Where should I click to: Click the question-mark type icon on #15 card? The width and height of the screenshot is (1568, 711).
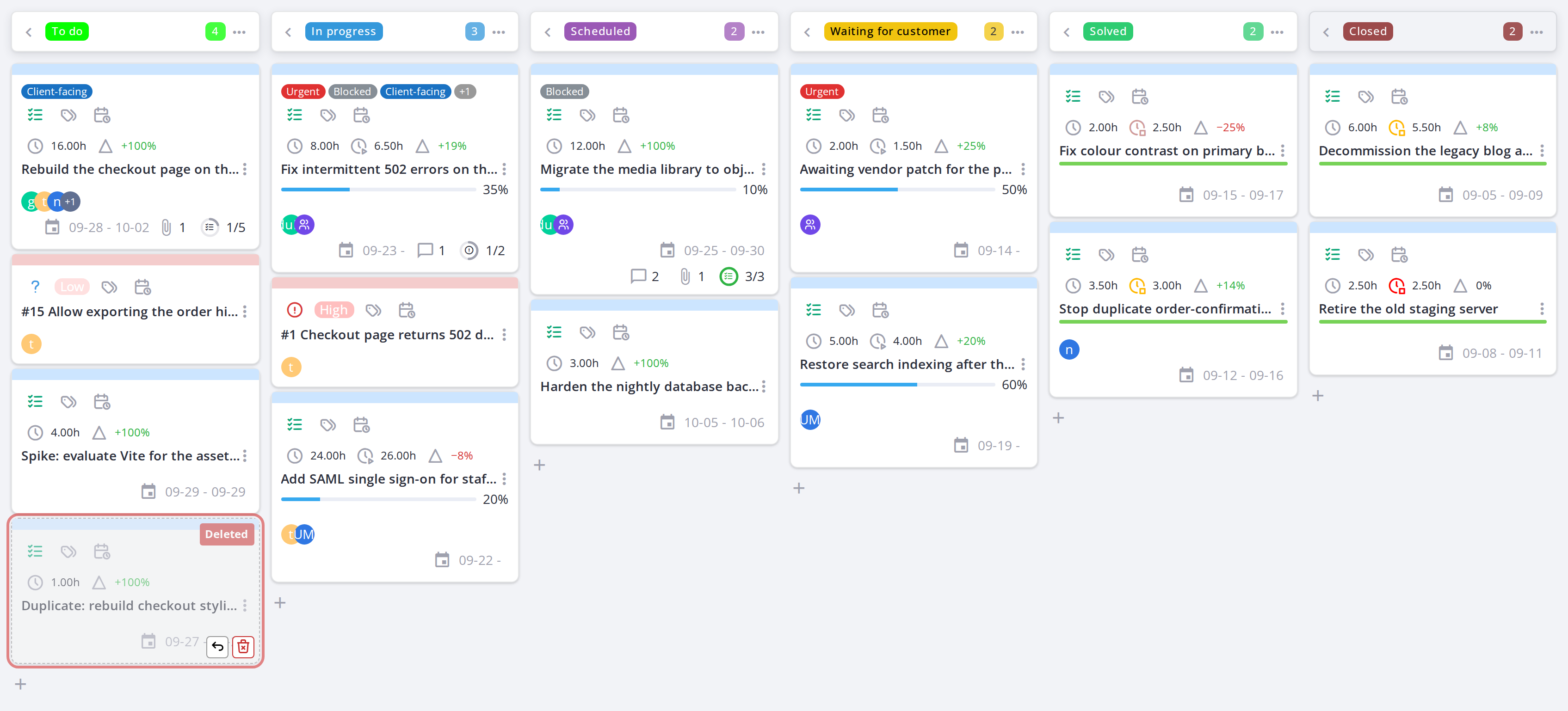click(x=35, y=287)
